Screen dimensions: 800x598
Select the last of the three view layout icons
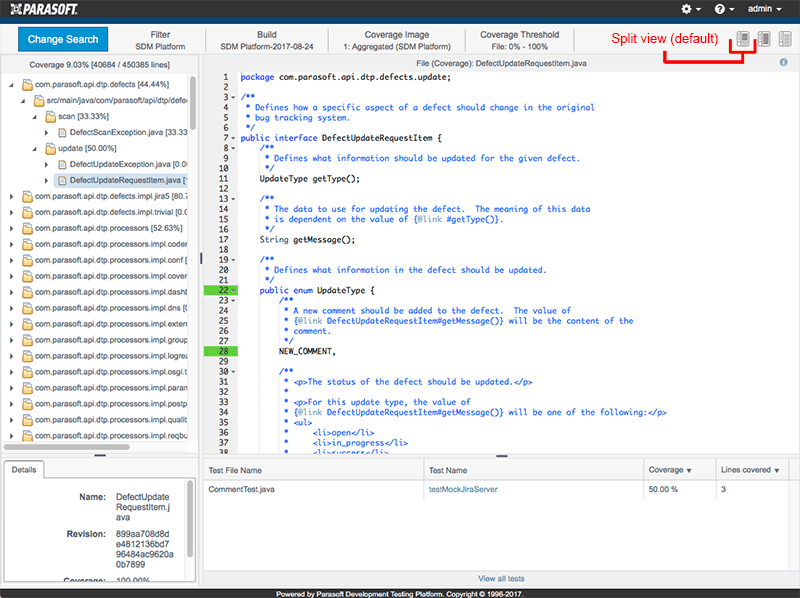785,39
